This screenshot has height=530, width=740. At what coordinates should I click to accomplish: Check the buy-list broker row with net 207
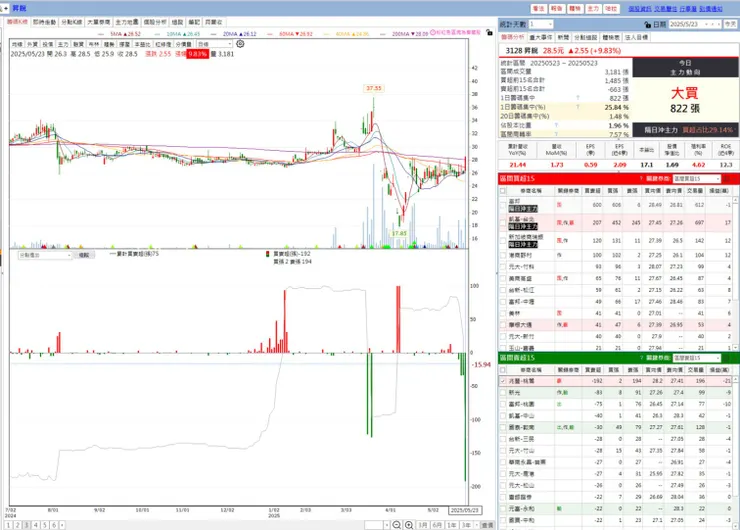503,223
